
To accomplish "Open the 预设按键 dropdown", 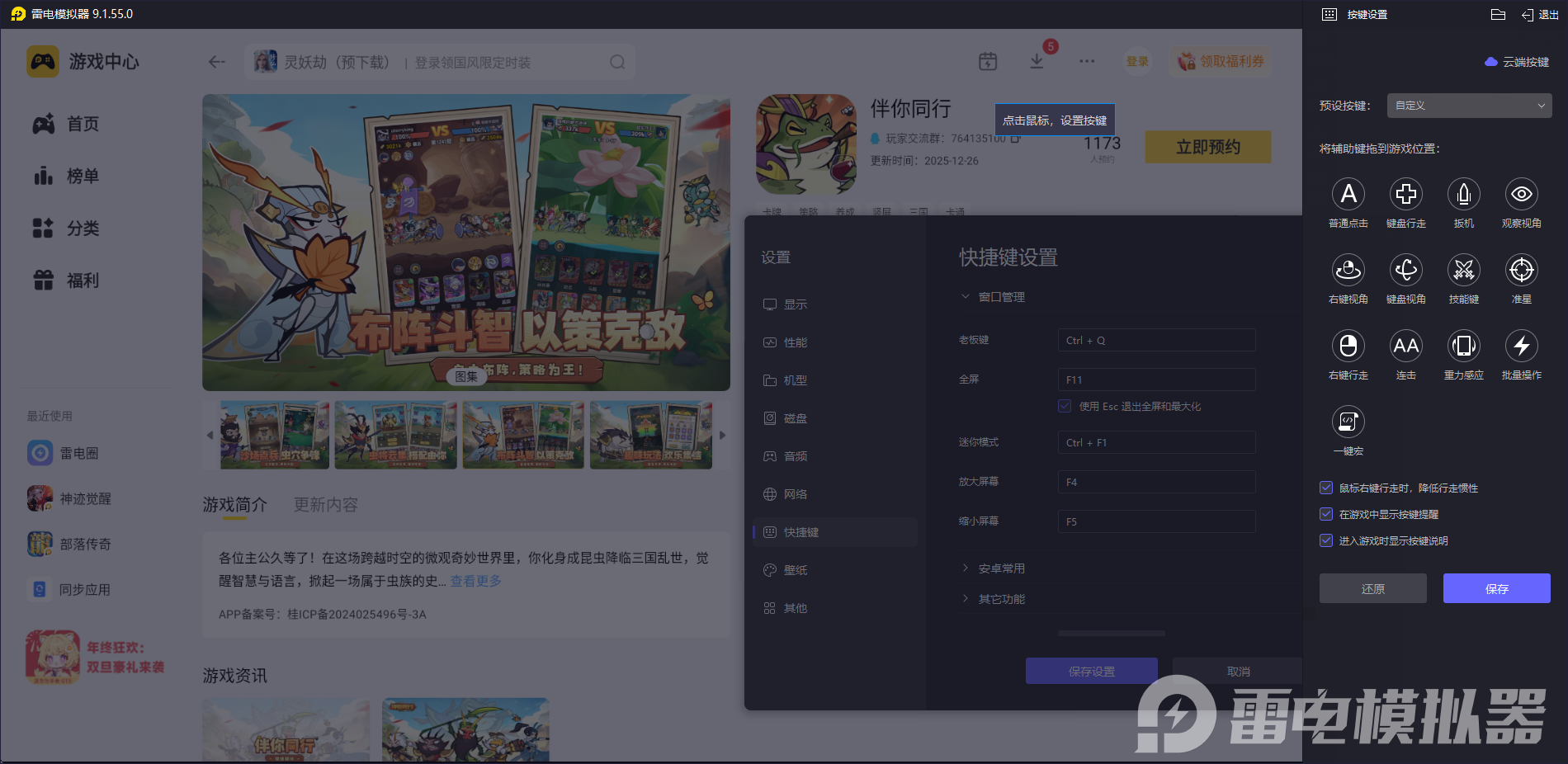I will pos(1469,106).
